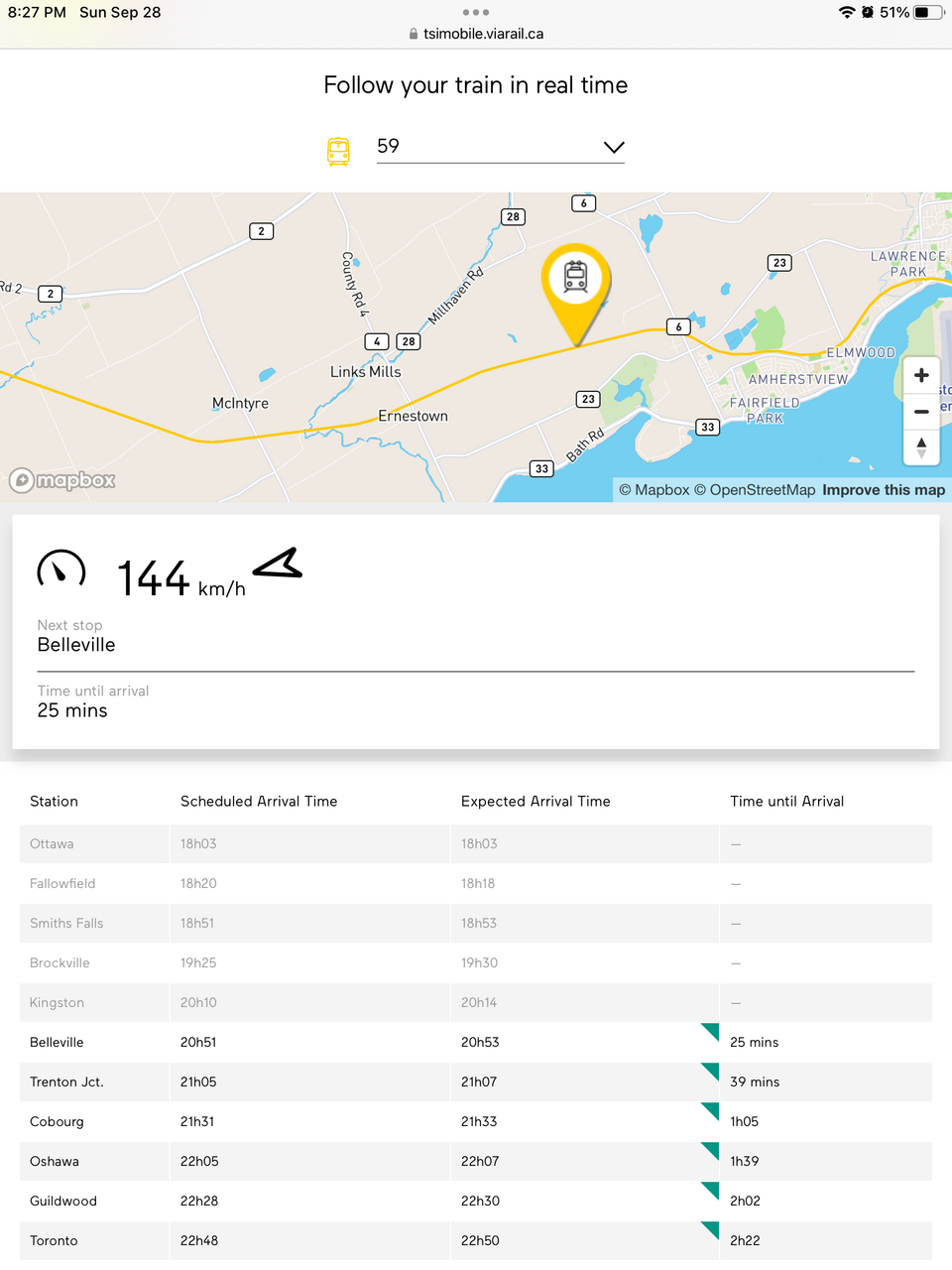Open the train number dropdown arrow

pos(614,148)
